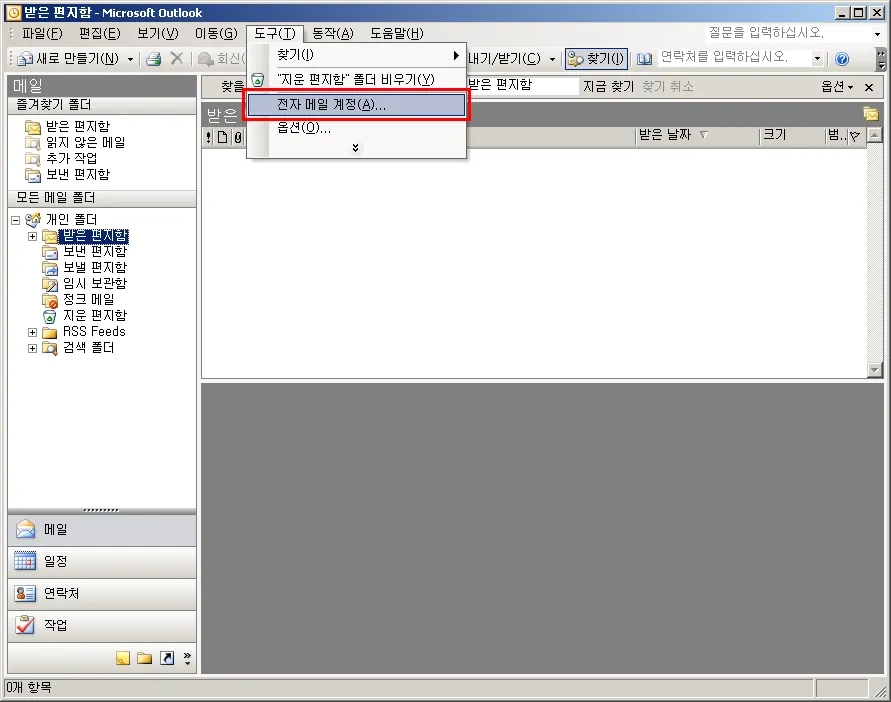Open the address book icon
Screen dimensions: 891x702
click(x=644, y=59)
